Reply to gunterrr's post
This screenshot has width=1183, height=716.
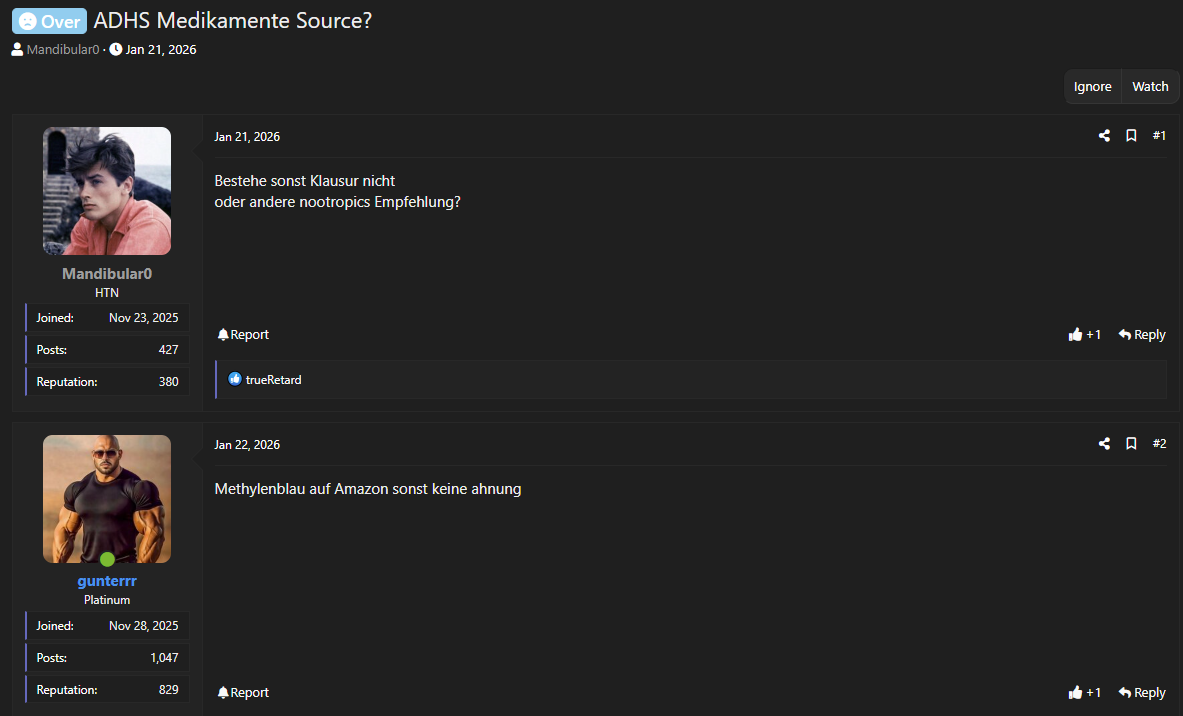pos(1142,693)
